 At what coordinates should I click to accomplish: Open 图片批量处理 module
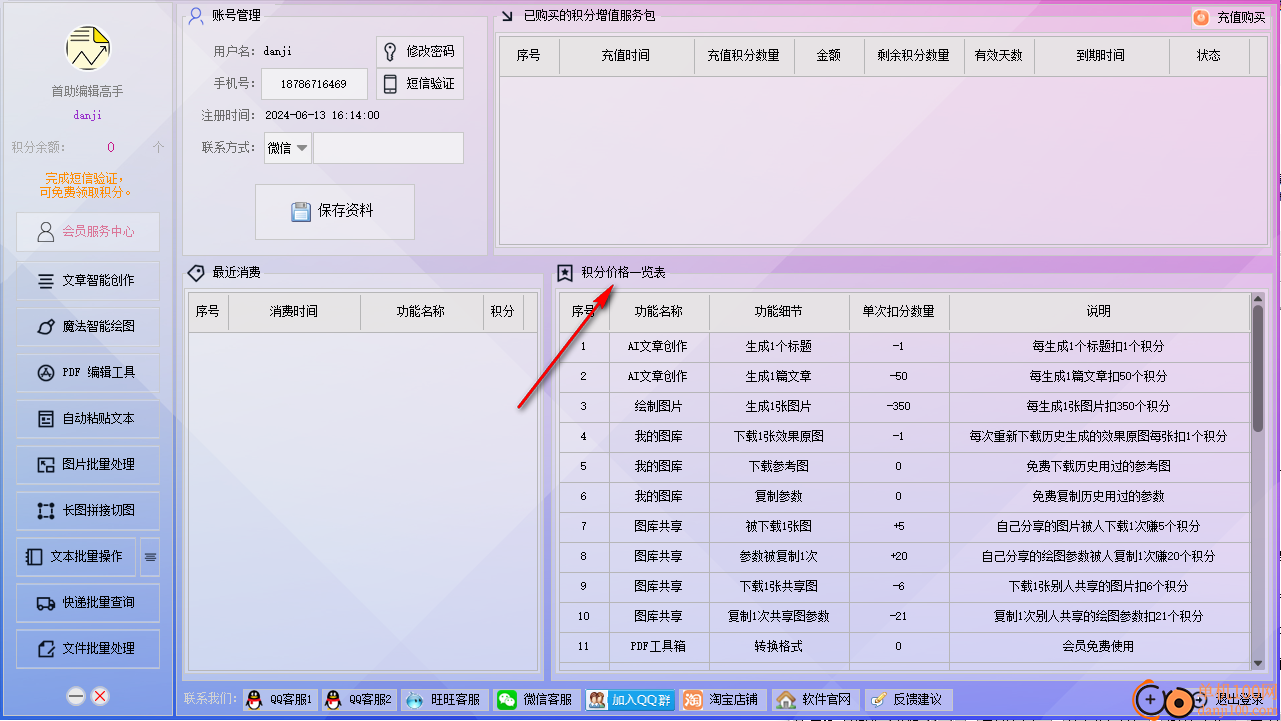(x=88, y=465)
